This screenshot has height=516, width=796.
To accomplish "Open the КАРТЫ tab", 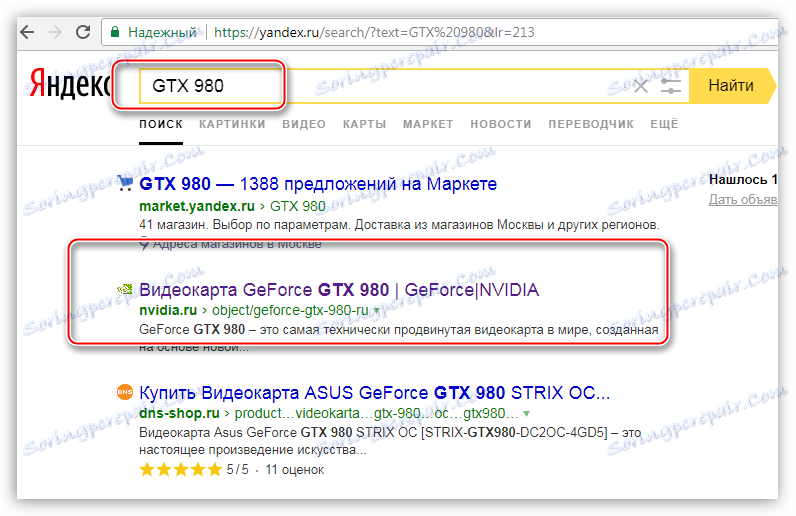I will (364, 124).
